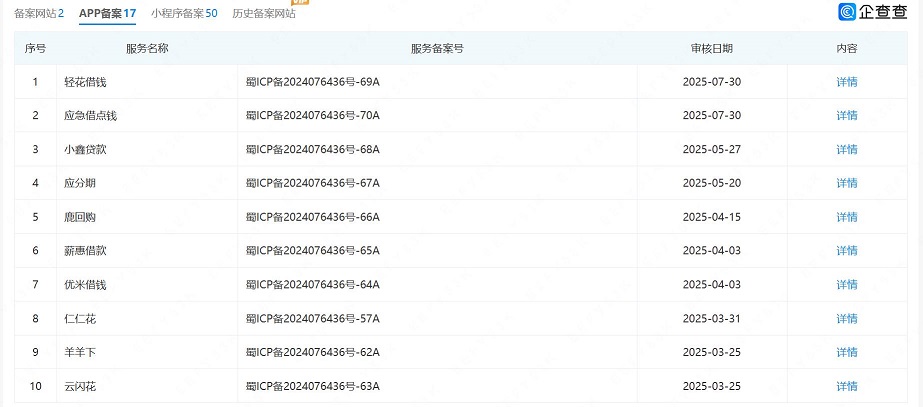Image resolution: width=923 pixels, height=407 pixels.
Task: View 详情 of 应分期
Action: 847,183
